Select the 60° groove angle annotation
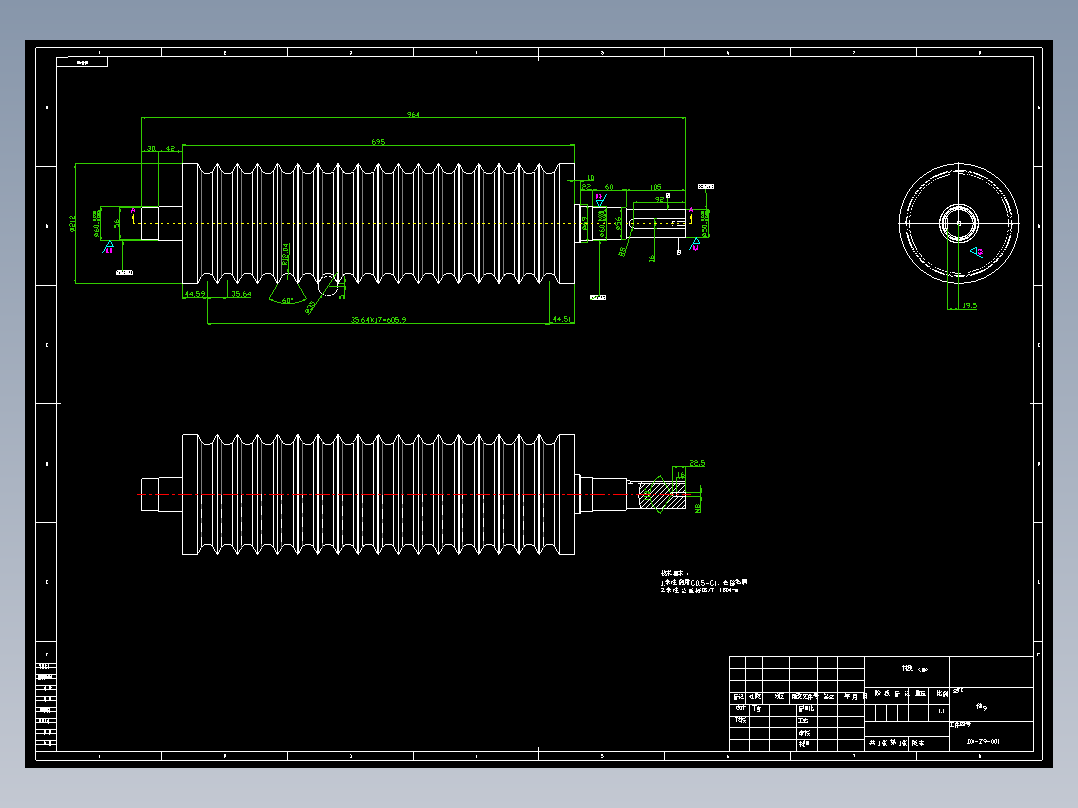 click(x=287, y=301)
